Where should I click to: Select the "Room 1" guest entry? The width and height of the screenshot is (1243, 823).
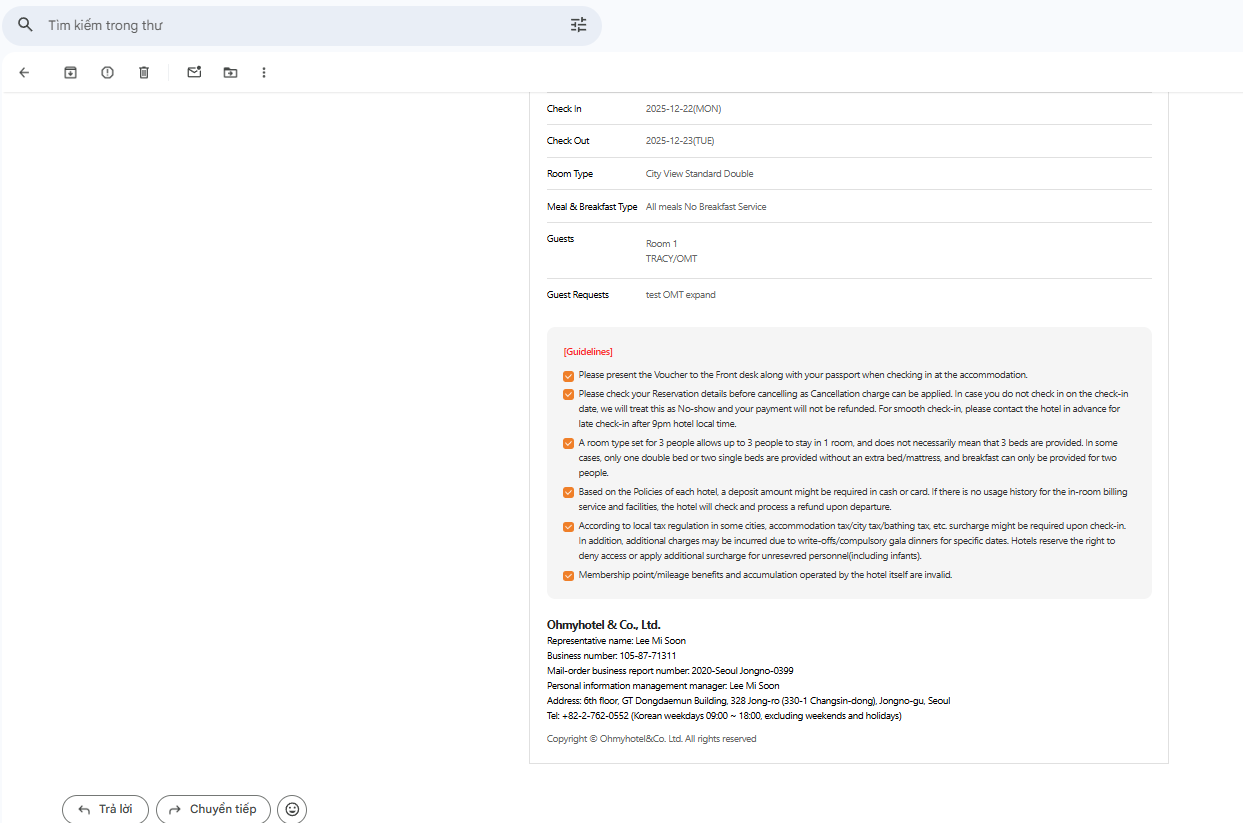pyautogui.click(x=662, y=244)
